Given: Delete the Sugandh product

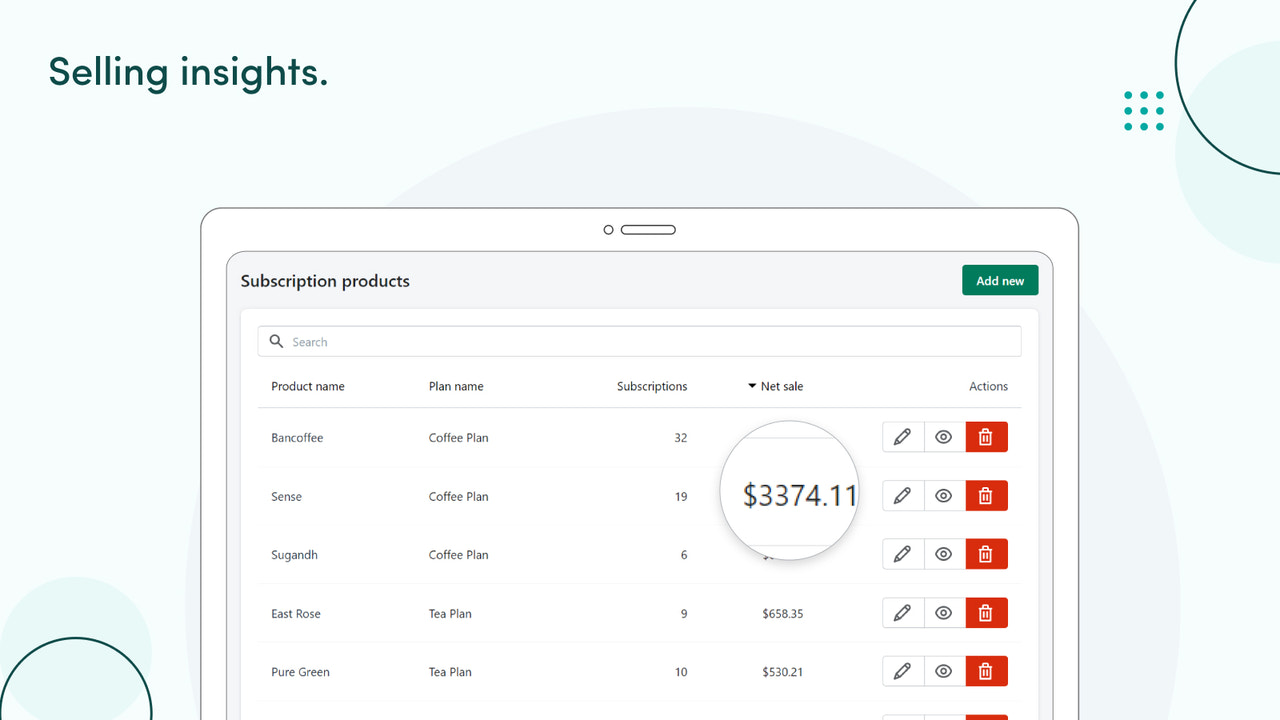Looking at the screenshot, I should [986, 554].
